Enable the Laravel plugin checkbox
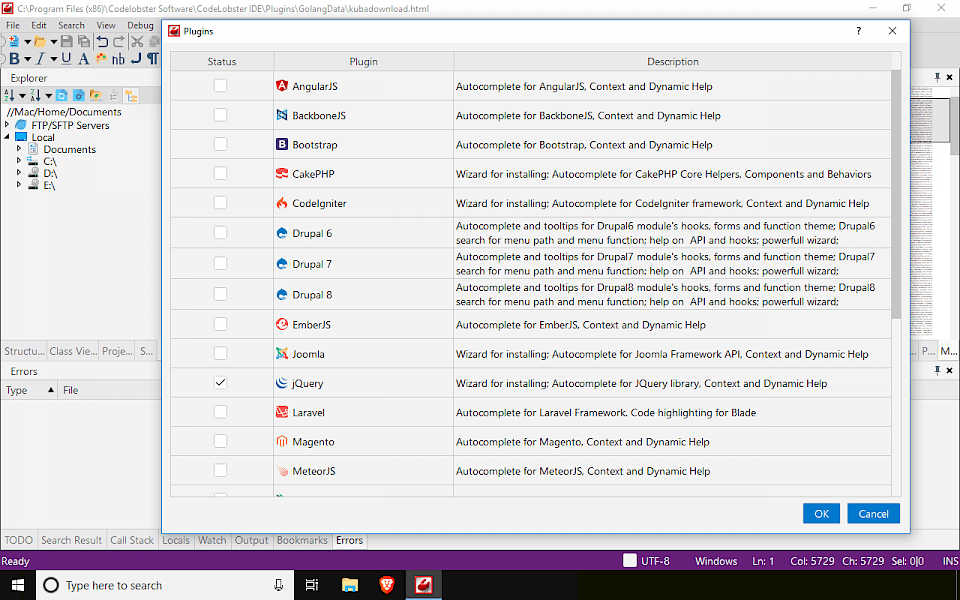The image size is (960, 600). point(220,412)
